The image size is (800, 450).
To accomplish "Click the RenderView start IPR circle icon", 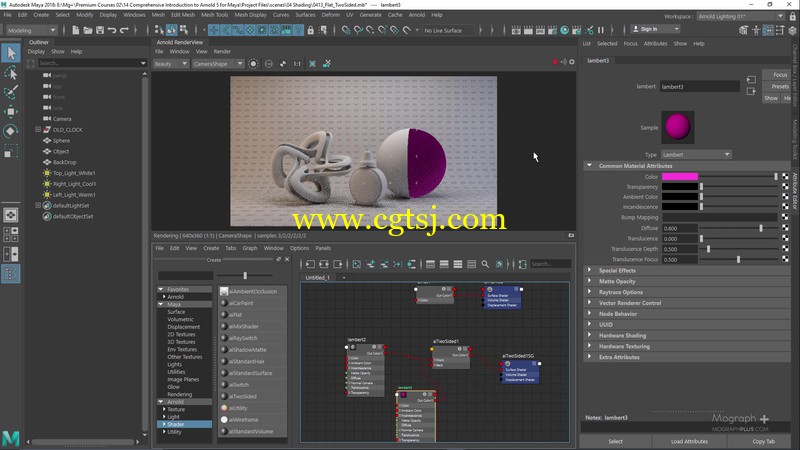I will (253, 64).
